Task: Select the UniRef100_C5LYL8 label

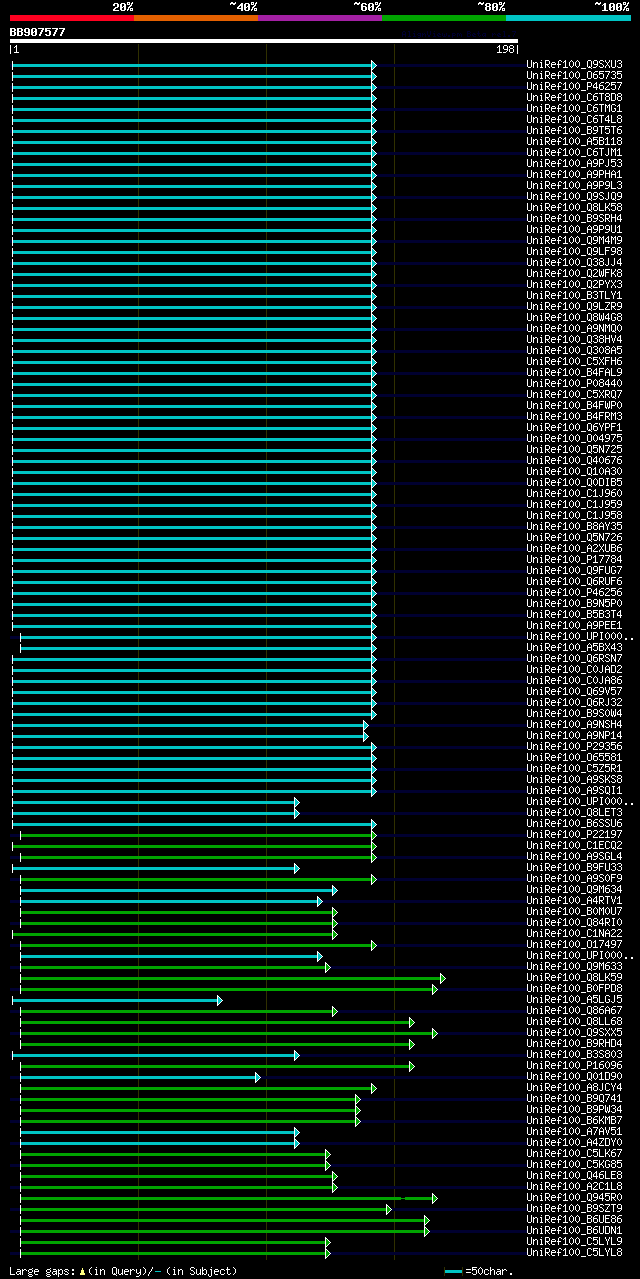Action: click(574, 1252)
